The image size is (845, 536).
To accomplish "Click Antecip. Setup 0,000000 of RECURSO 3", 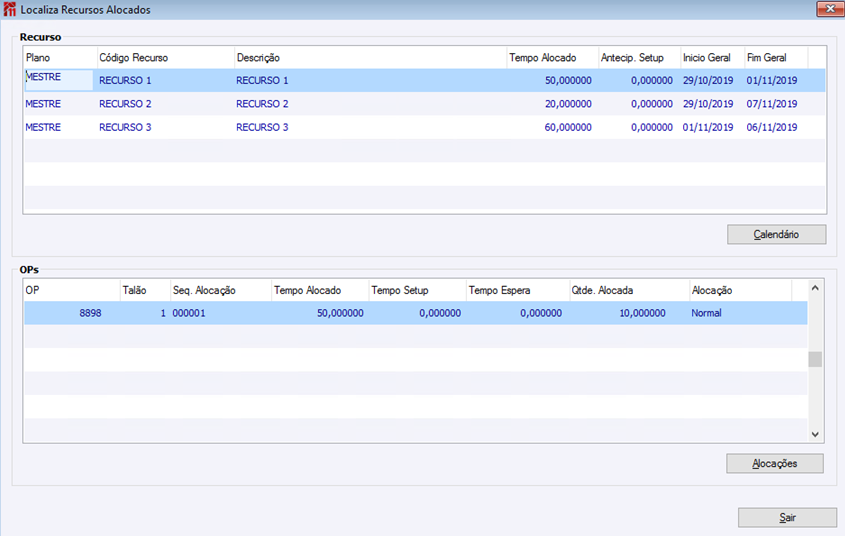I will click(x=652, y=127).
